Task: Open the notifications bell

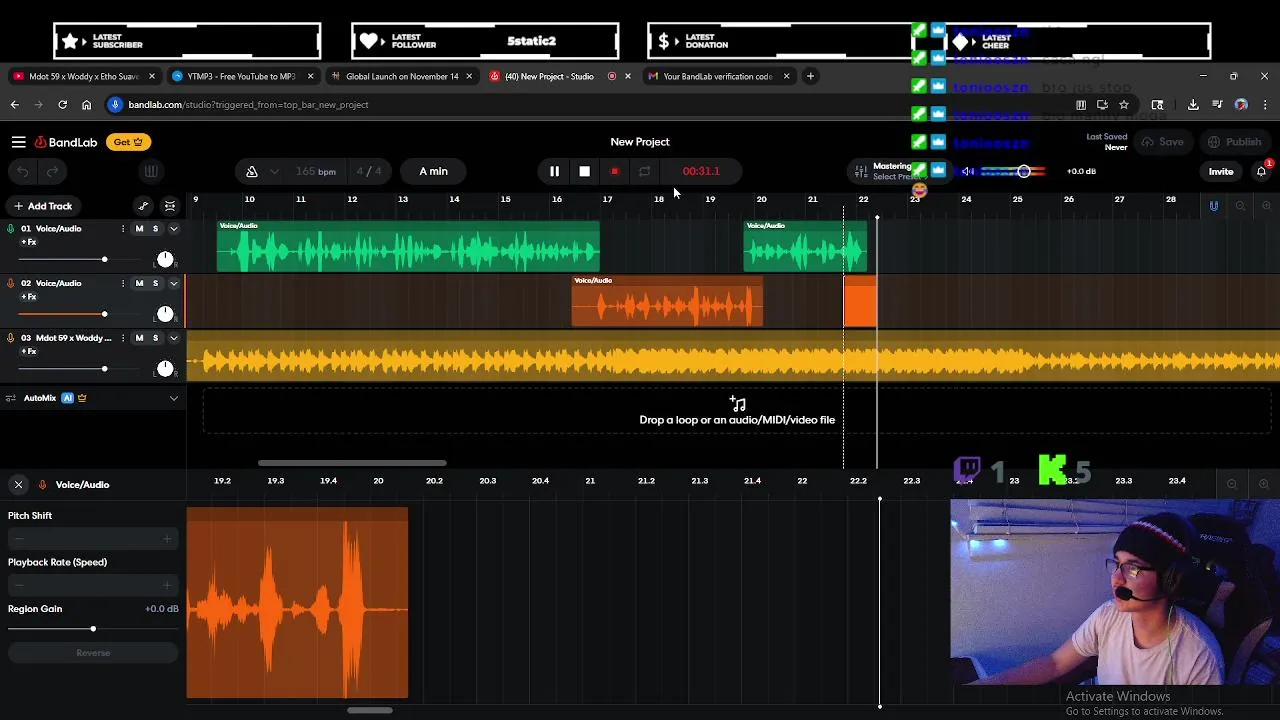Action: coord(1261,171)
